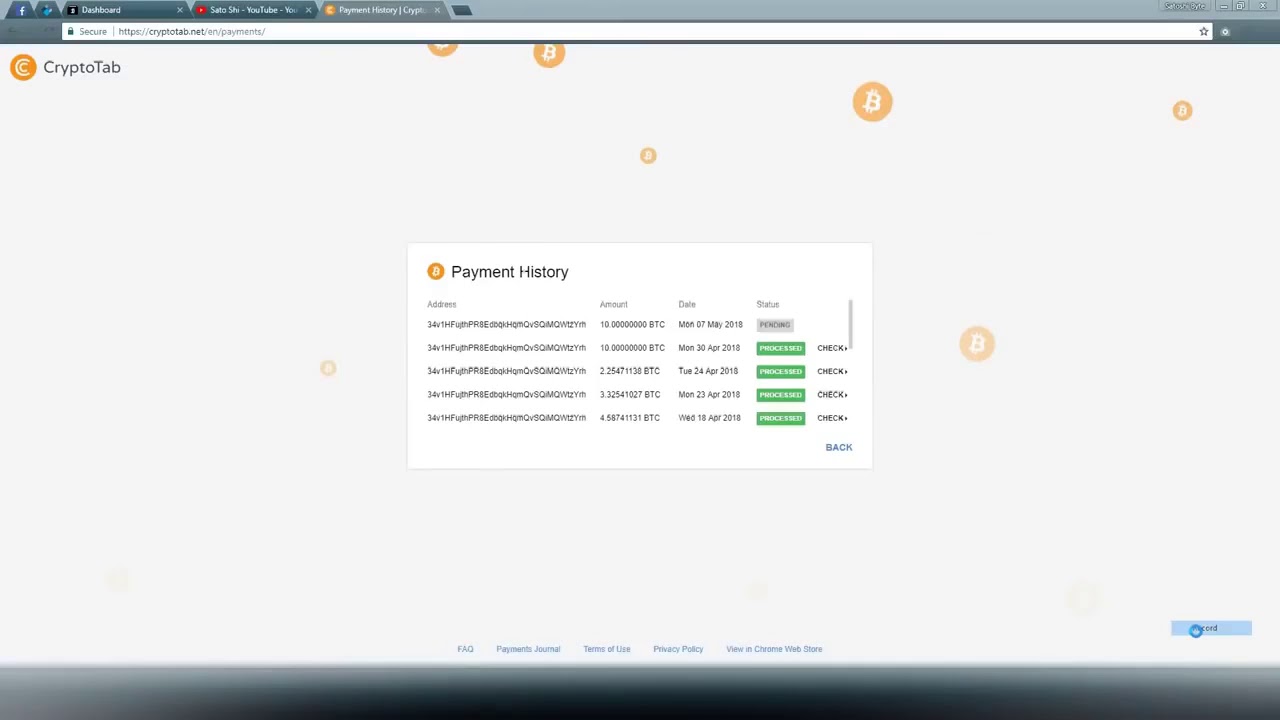
Task: Click PROCESSED badge for 2.25471138 BTC row
Action: tap(781, 371)
